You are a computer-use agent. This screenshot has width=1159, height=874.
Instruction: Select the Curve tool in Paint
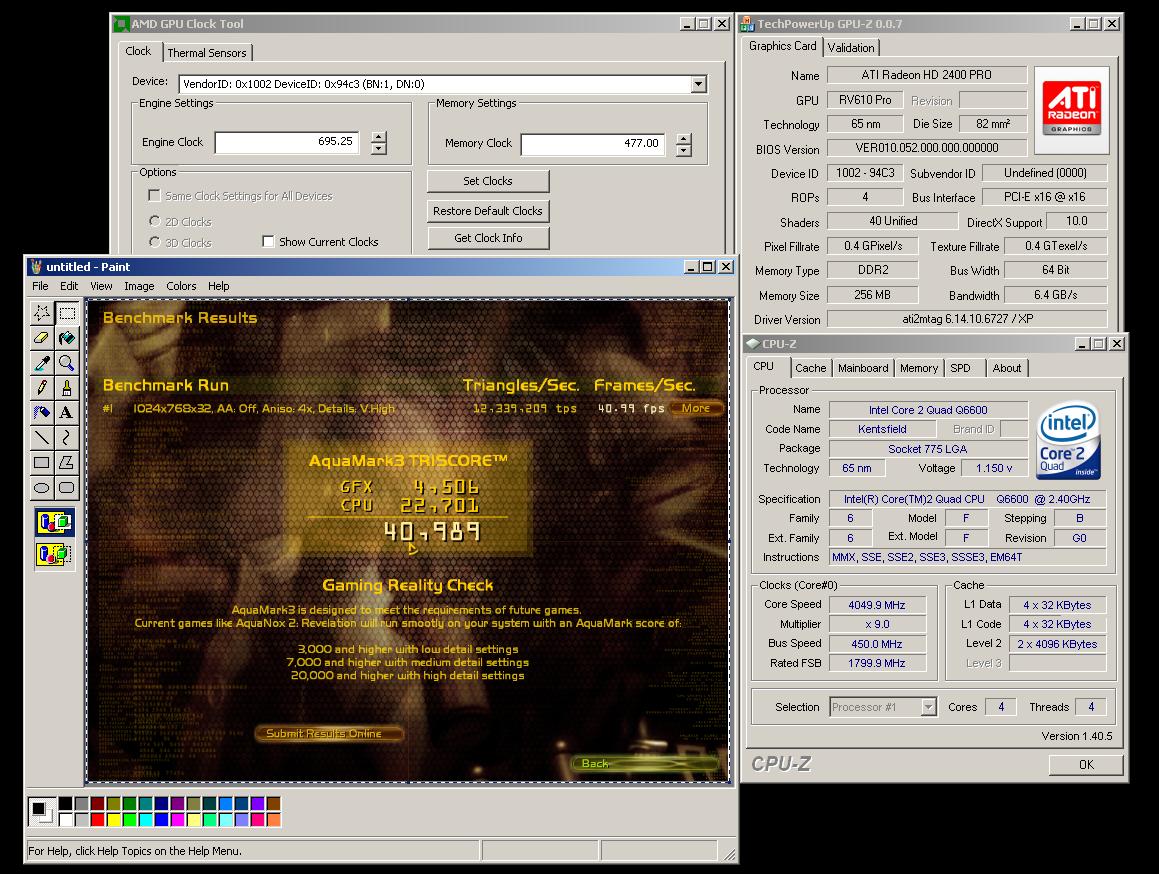[x=67, y=437]
